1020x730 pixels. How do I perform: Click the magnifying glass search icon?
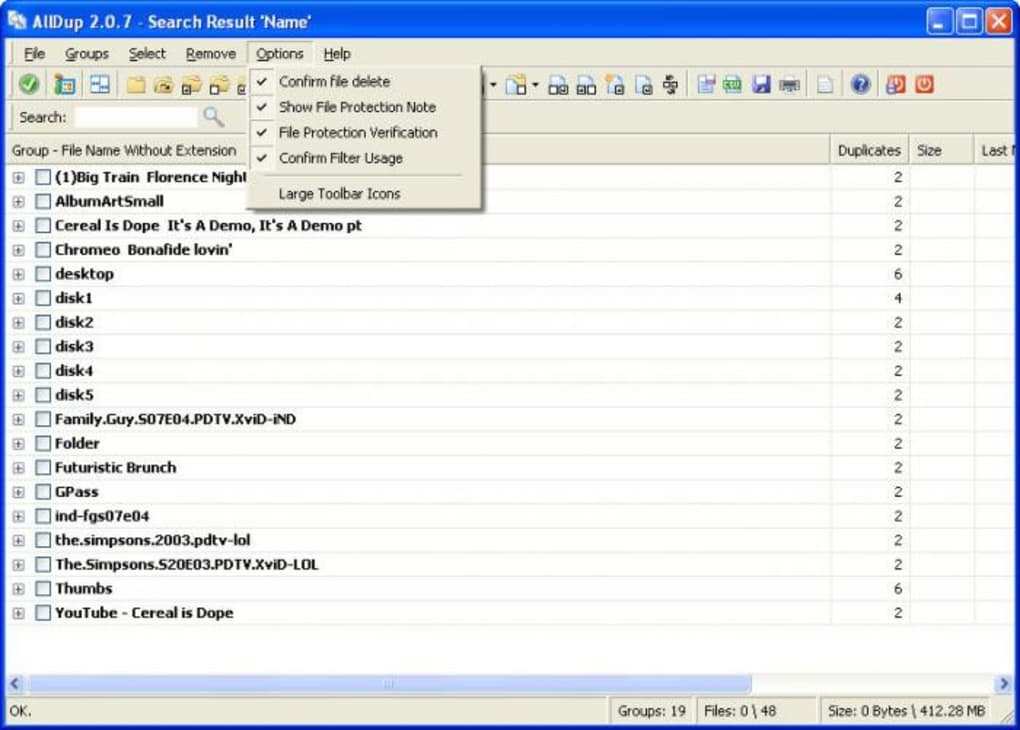(213, 117)
